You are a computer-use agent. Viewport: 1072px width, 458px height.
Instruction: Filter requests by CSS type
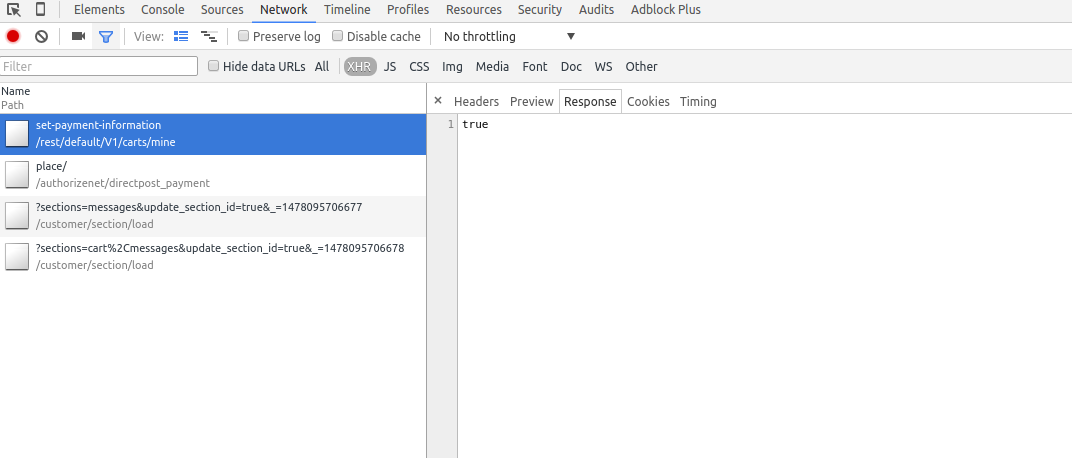coord(419,66)
